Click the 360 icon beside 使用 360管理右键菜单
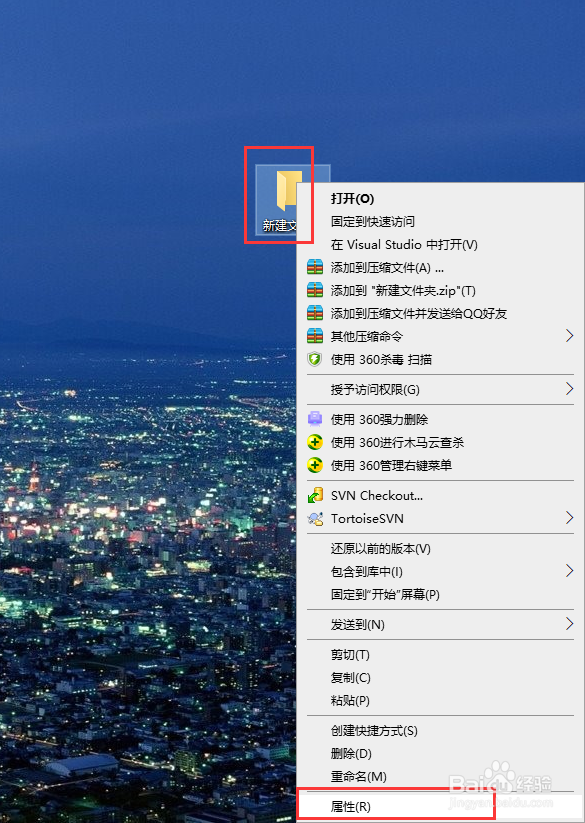Screen dimensions: 585x823 pyautogui.click(x=315, y=466)
